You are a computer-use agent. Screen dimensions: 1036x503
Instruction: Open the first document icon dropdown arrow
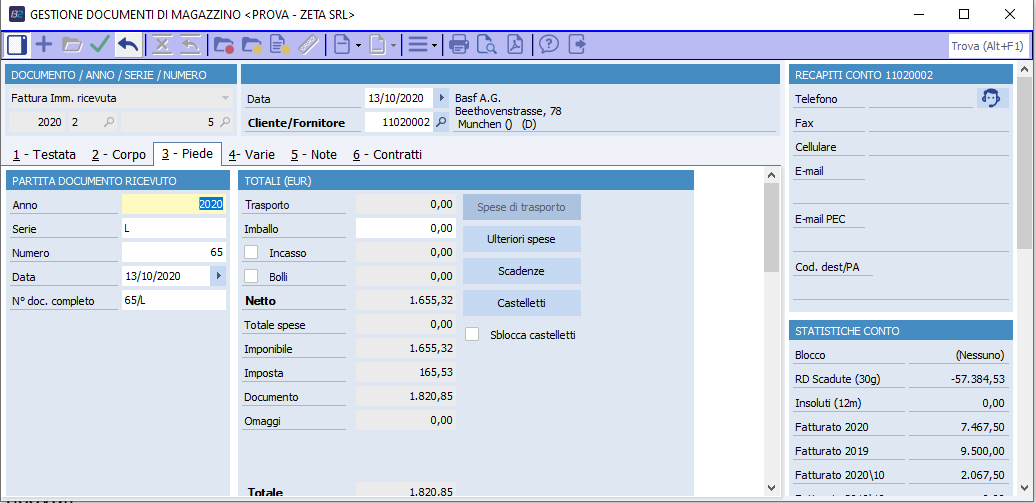(x=357, y=46)
